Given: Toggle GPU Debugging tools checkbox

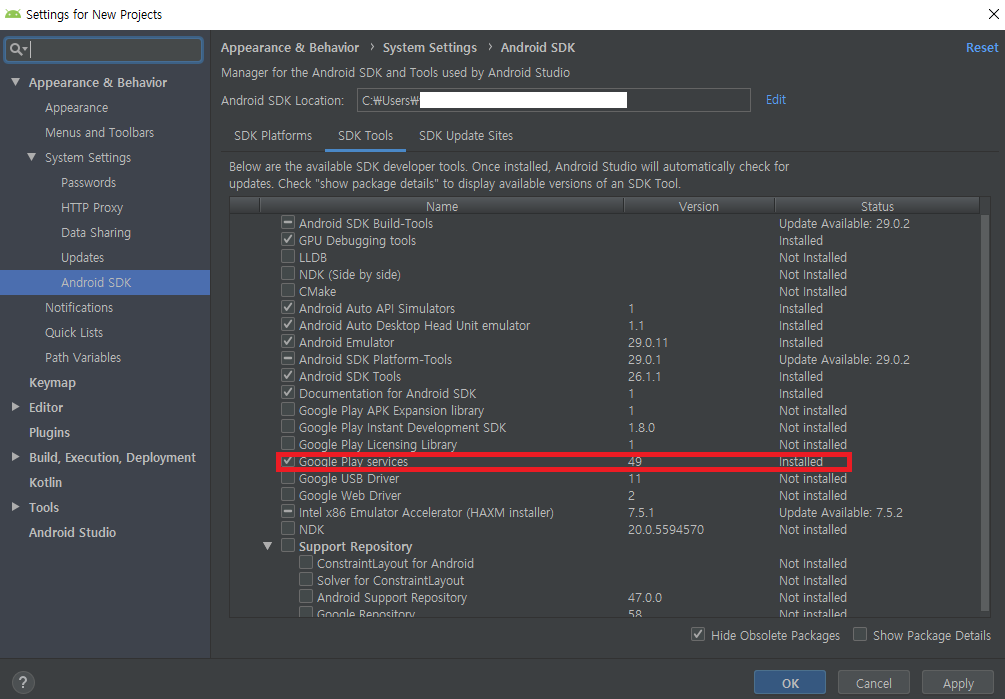Looking at the screenshot, I should tap(288, 240).
